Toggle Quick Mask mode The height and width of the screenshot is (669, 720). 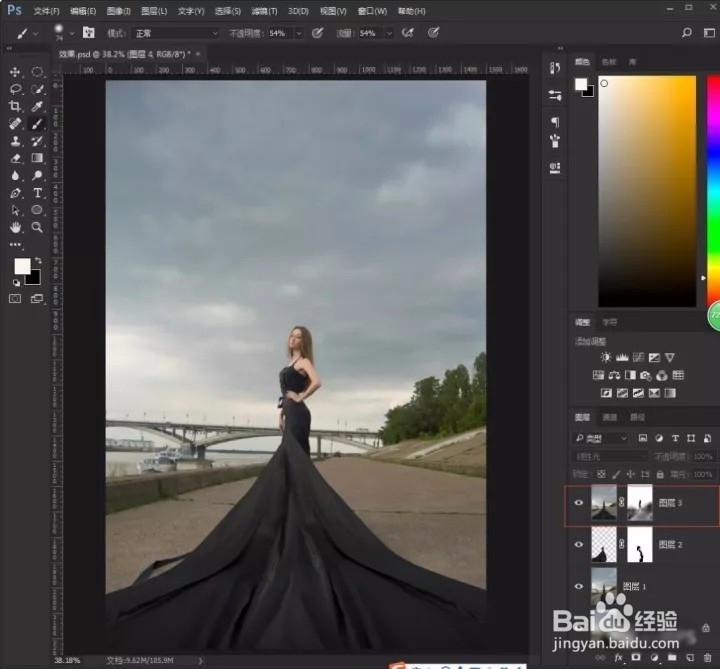[15, 299]
